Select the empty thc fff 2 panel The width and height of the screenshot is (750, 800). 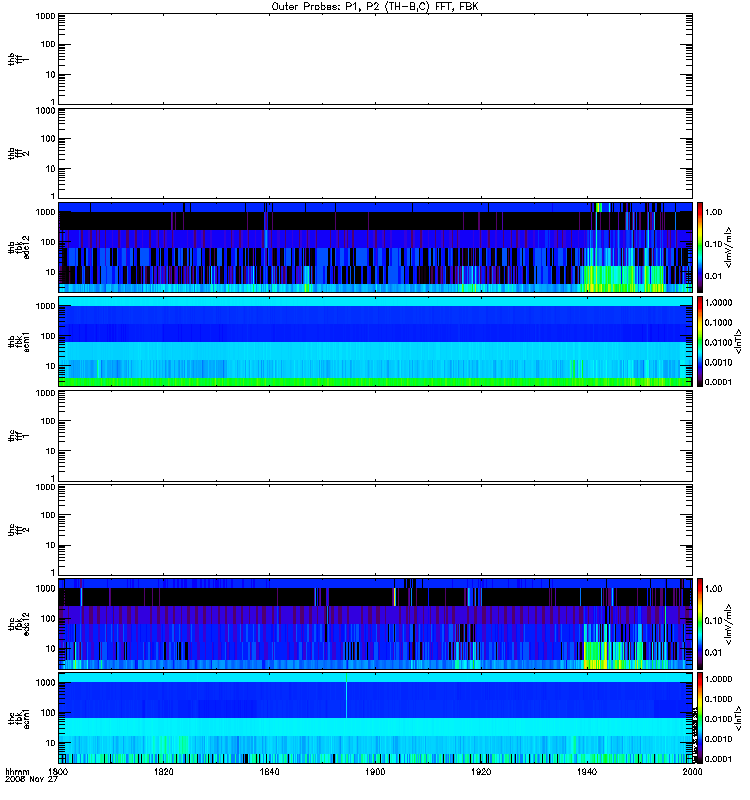pyautogui.click(x=375, y=530)
